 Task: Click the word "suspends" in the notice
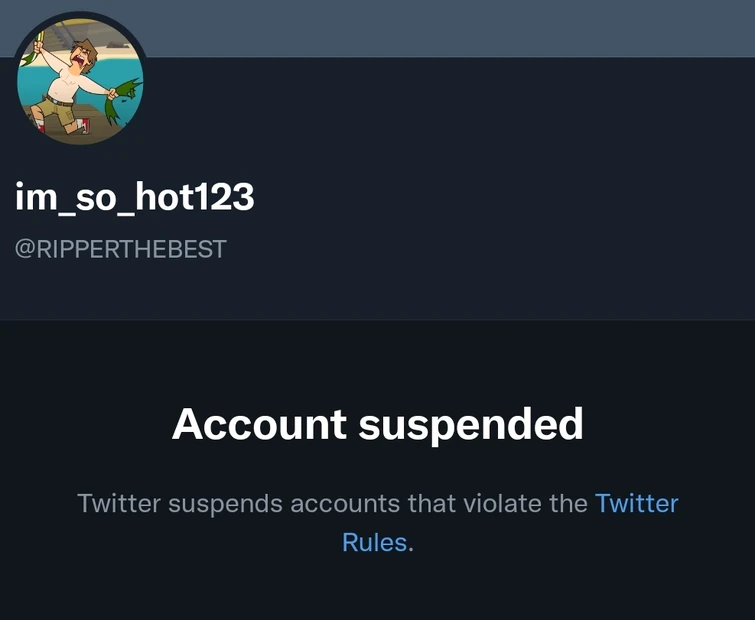(224, 502)
